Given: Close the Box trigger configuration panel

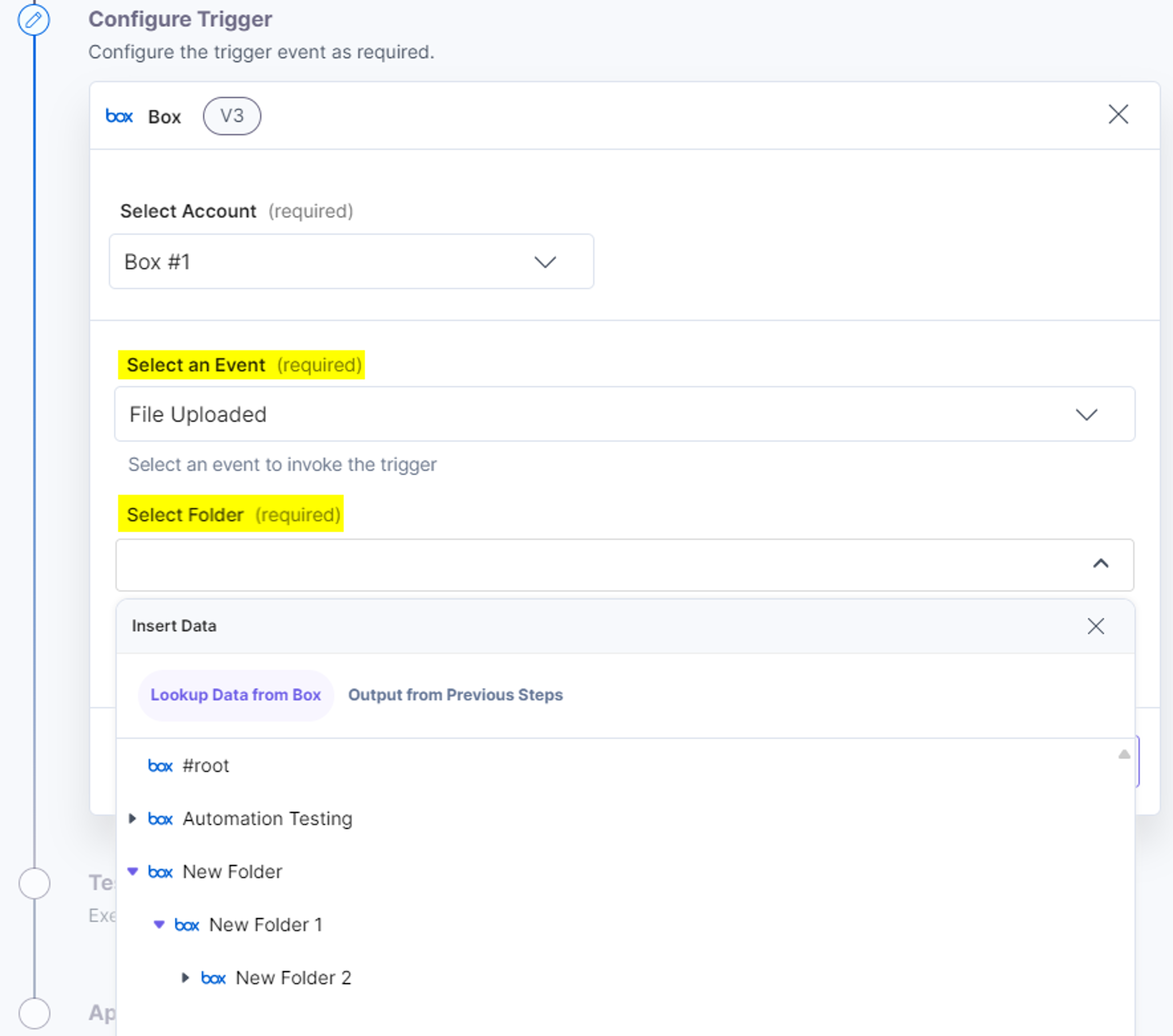Looking at the screenshot, I should (1118, 115).
